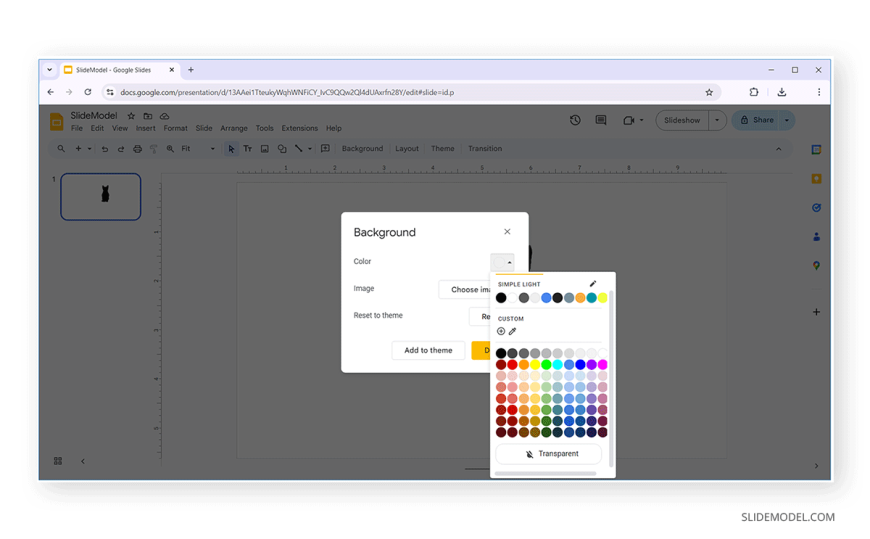The height and width of the screenshot is (539, 870).
Task: Close the Background dialog
Action: pyautogui.click(x=507, y=231)
